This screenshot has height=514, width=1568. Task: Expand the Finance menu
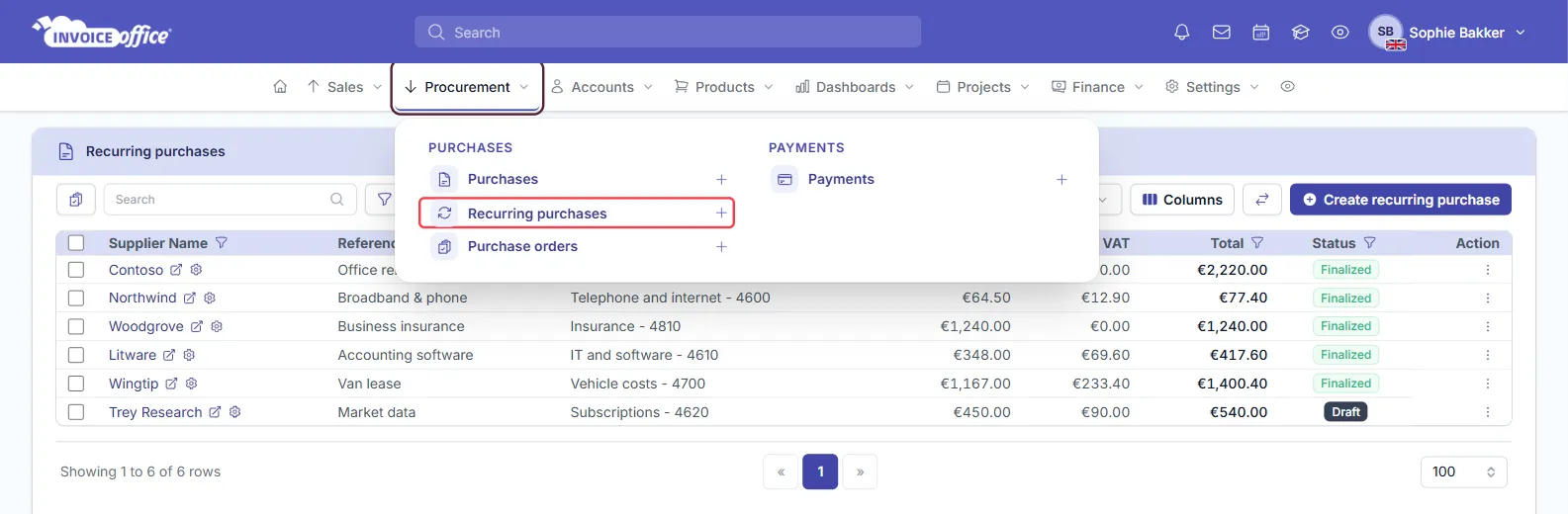[x=1098, y=87]
